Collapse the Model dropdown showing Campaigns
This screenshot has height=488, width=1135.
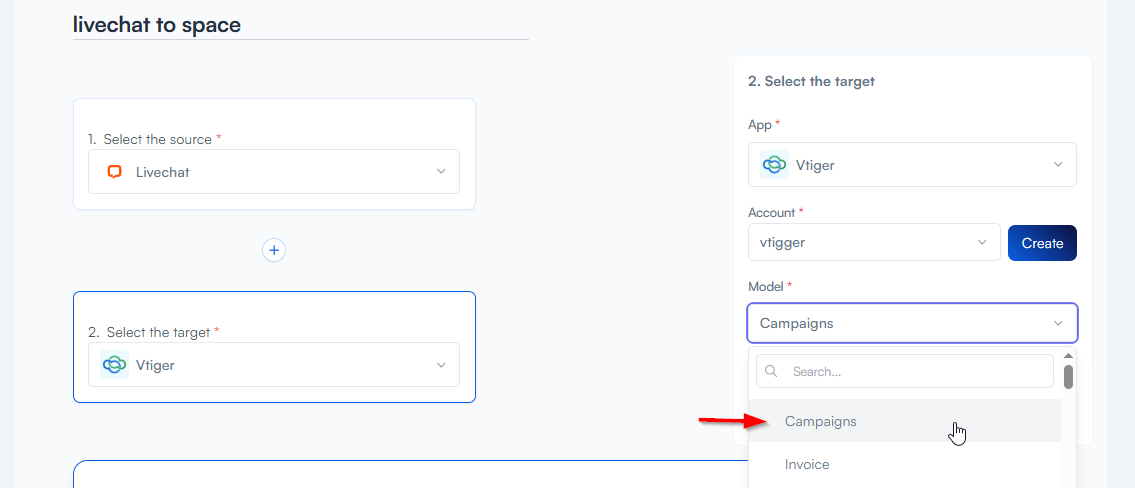click(x=1058, y=323)
